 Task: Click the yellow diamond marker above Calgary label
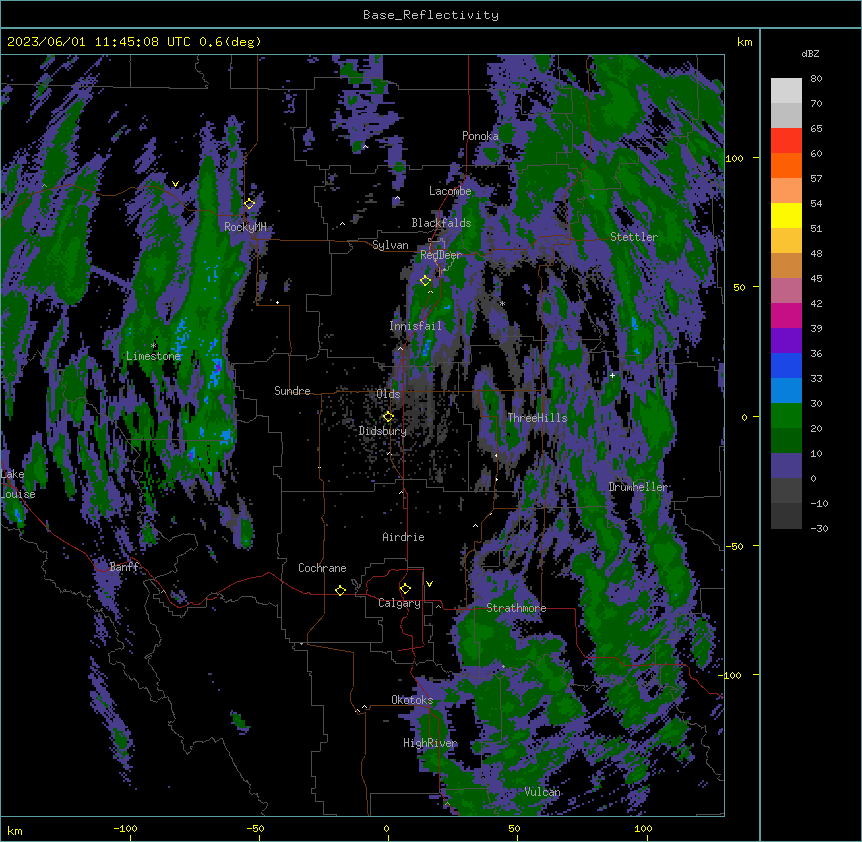405,589
